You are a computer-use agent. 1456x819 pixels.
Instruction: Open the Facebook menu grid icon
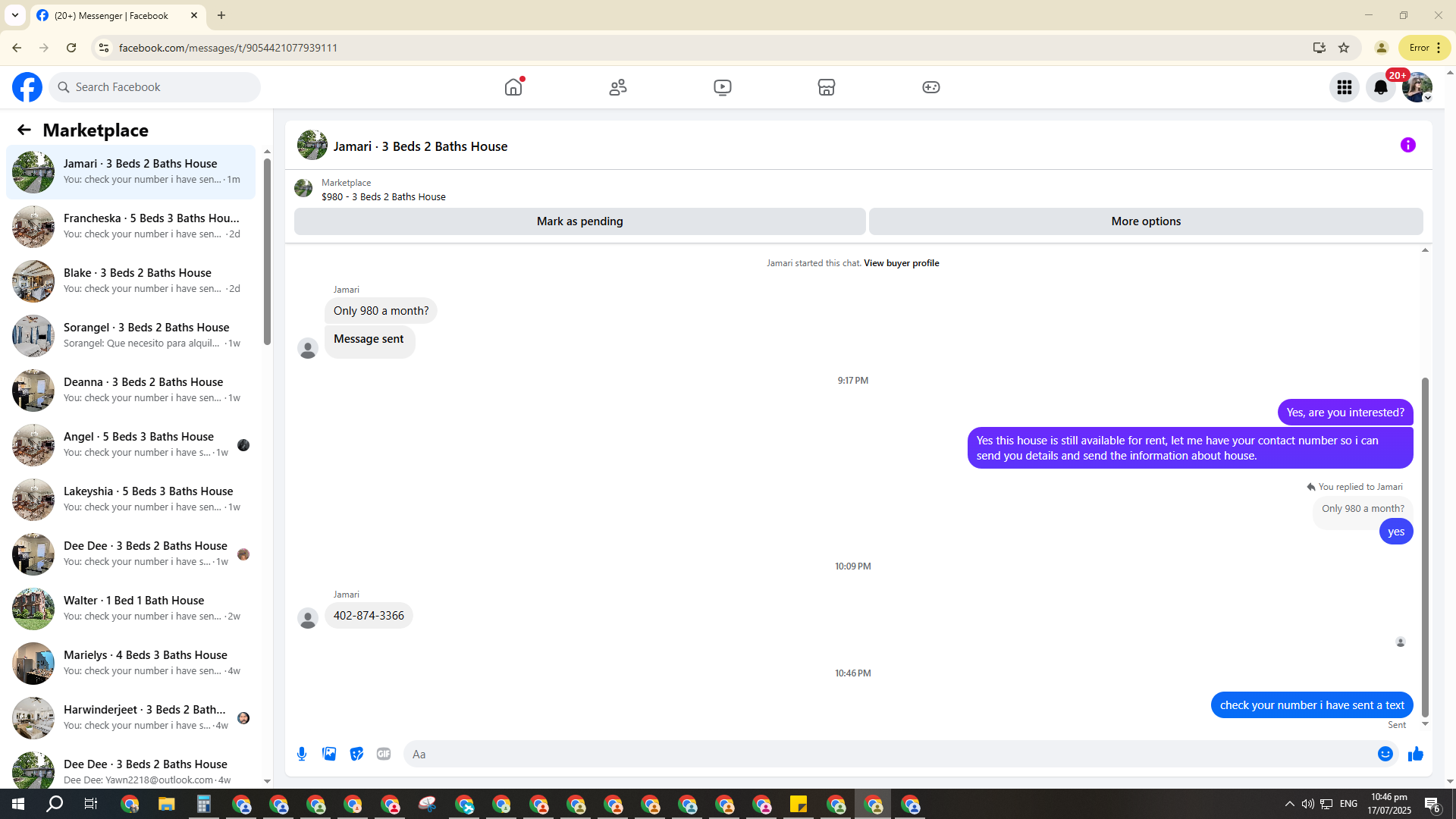tap(1345, 87)
